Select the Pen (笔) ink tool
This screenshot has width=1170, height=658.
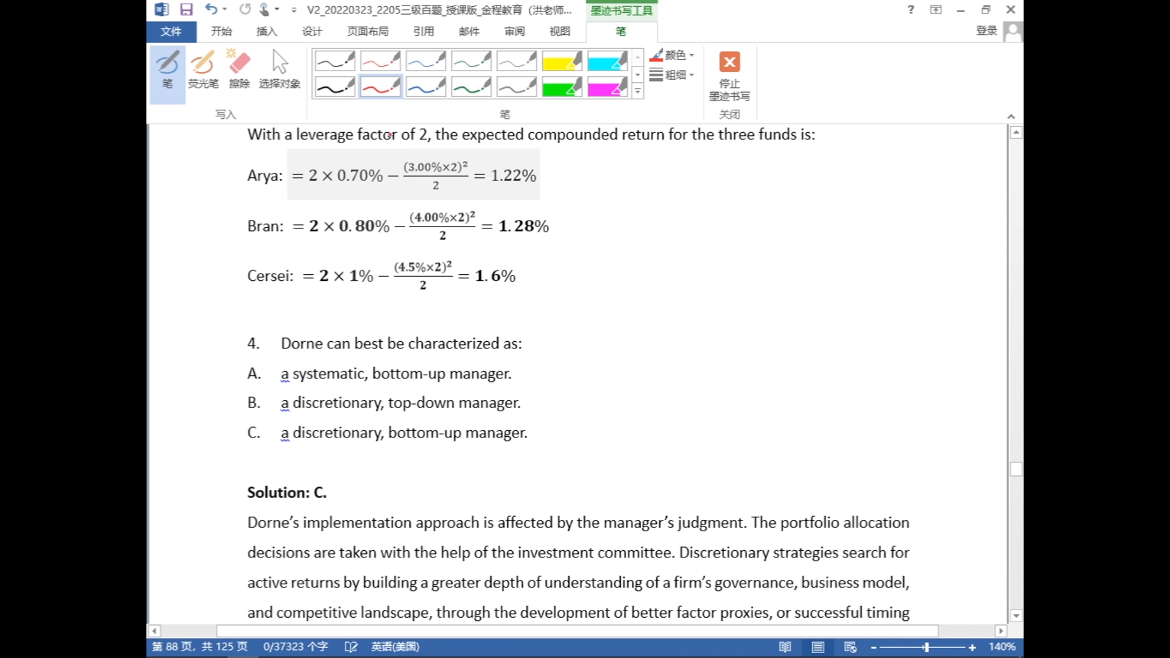[x=167, y=72]
